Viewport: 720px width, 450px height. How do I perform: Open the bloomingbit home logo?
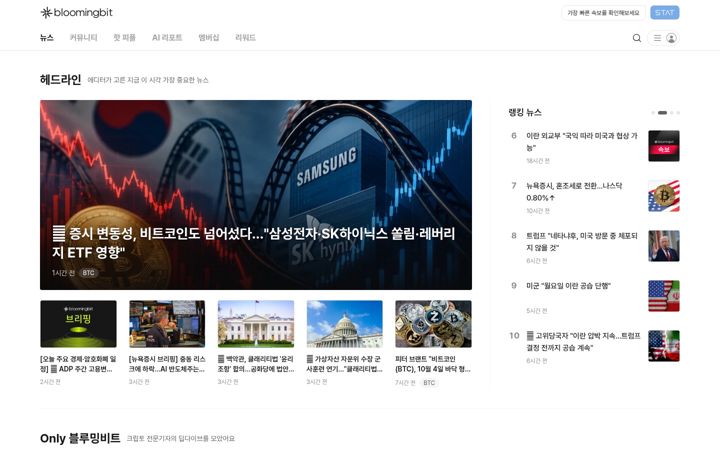coord(76,13)
